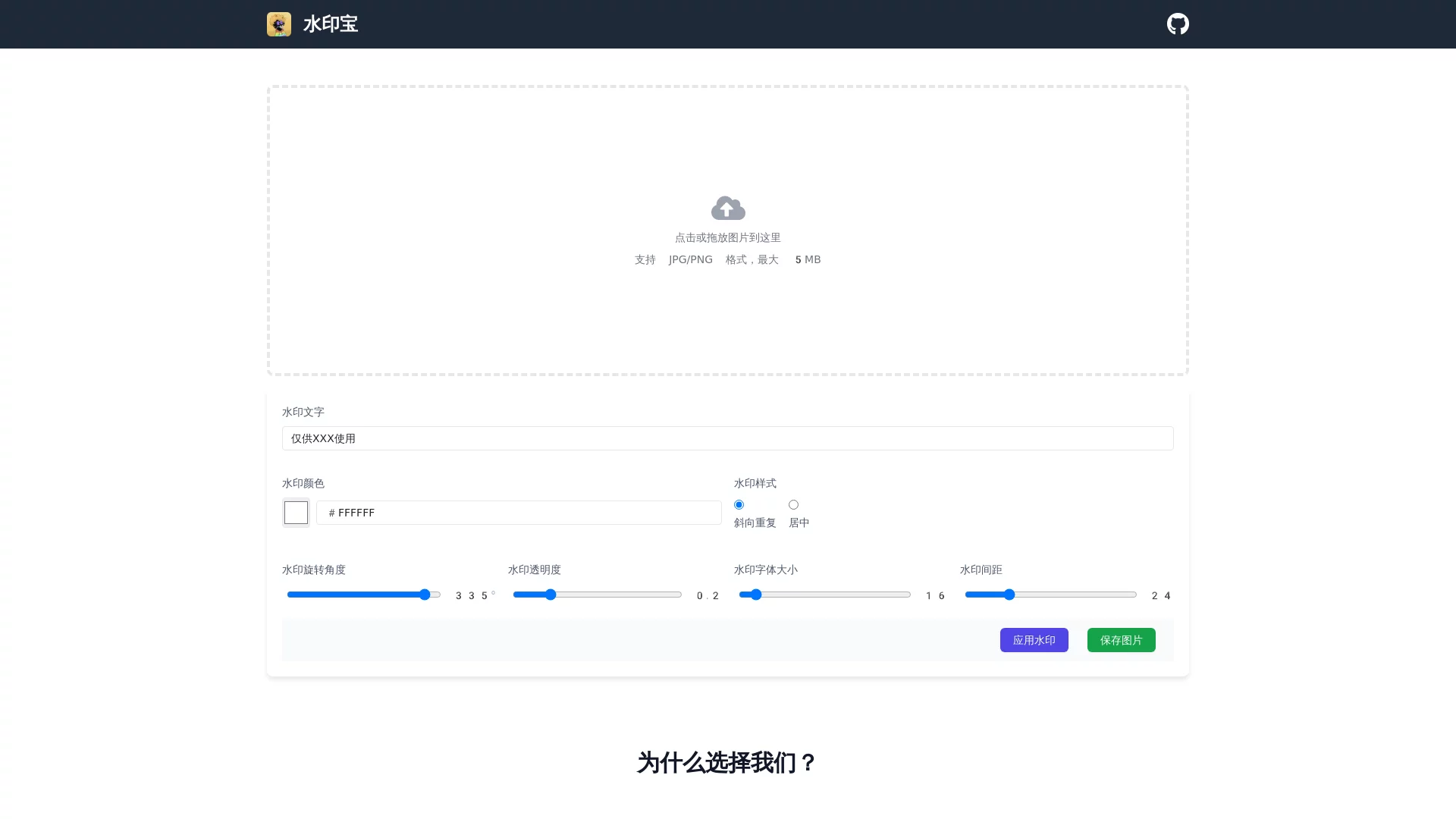Focus the watermark text field 仅供XXX使用
This screenshot has width=1456, height=819.
(727, 438)
